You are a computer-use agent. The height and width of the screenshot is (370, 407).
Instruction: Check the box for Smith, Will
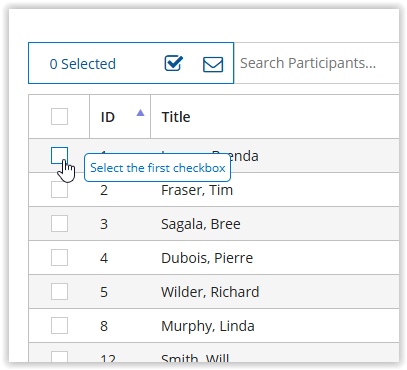(x=59, y=357)
